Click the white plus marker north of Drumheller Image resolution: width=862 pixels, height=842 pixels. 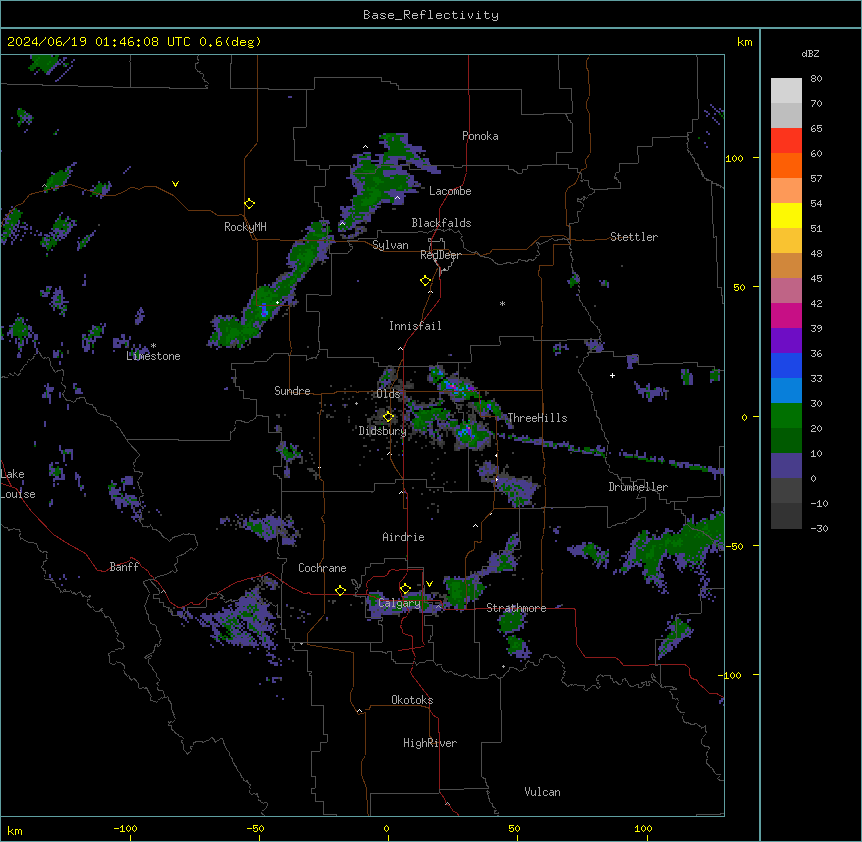(x=612, y=375)
